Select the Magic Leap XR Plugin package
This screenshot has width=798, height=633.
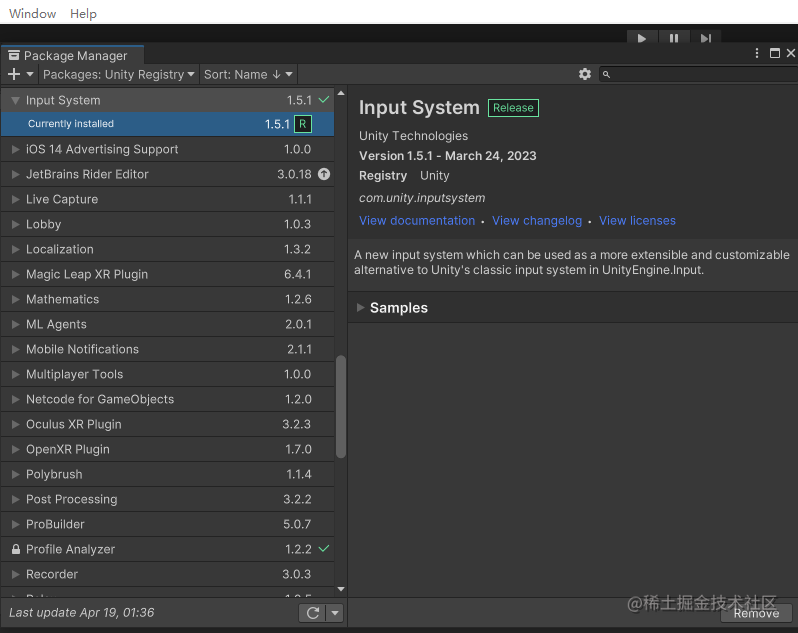[x=167, y=274]
